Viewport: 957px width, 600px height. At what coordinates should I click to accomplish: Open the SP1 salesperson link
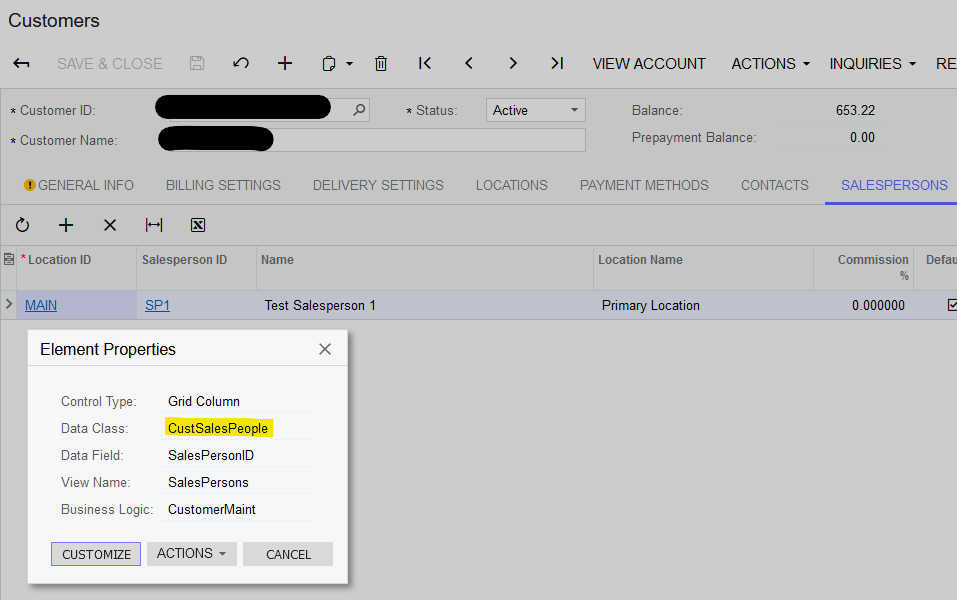[157, 305]
